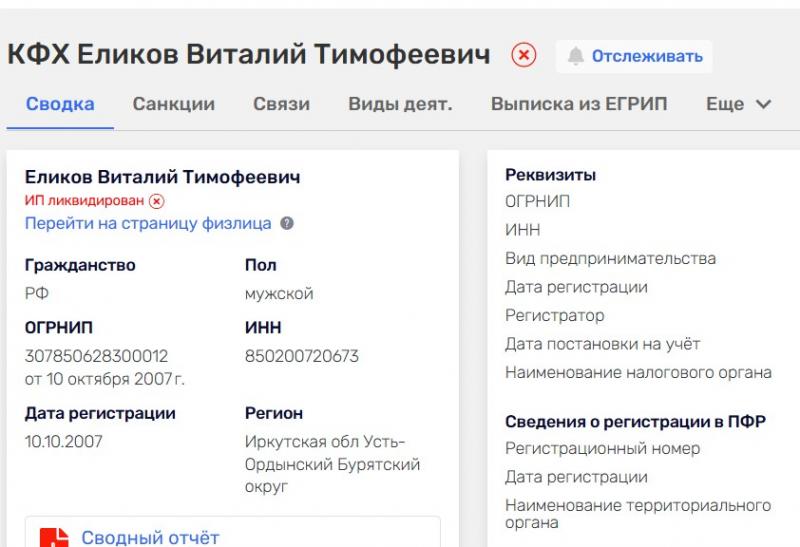The width and height of the screenshot is (800, 547).
Task: Click the Отслеживать button
Action: (x=634, y=56)
